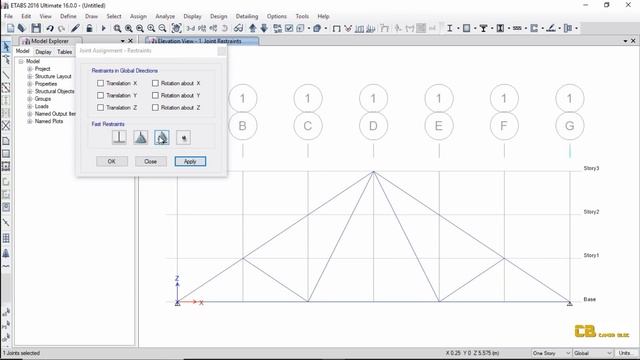Check the Translation Y restraint box
640x360 pixels.
100,95
